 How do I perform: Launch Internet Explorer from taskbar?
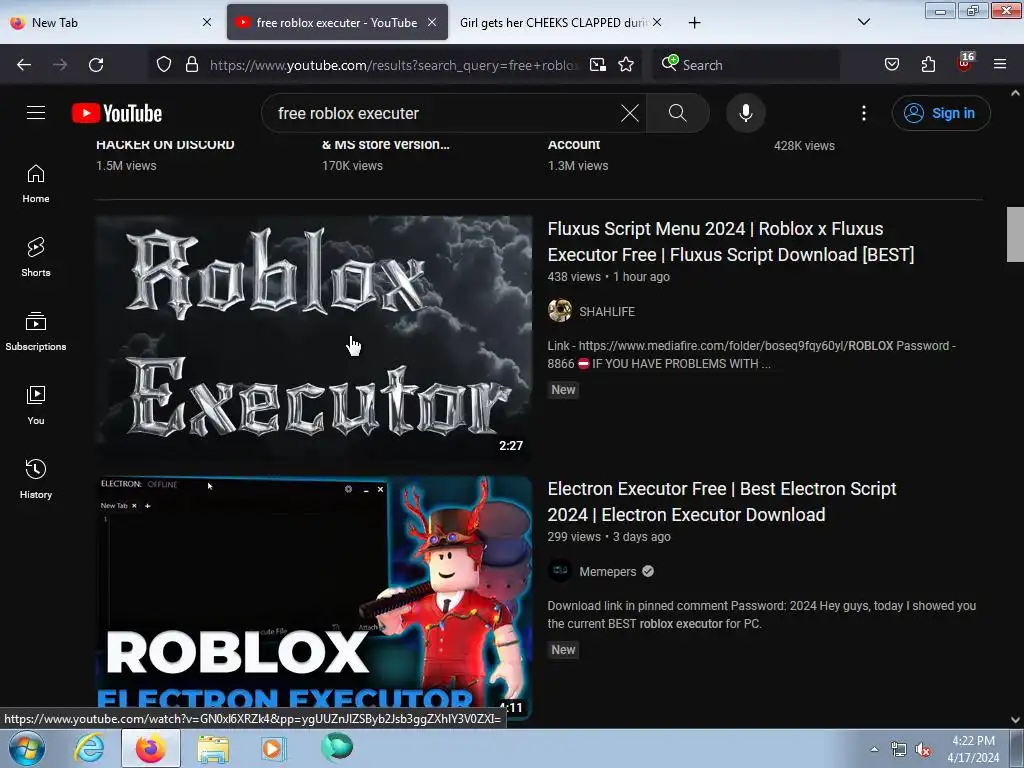(89, 748)
